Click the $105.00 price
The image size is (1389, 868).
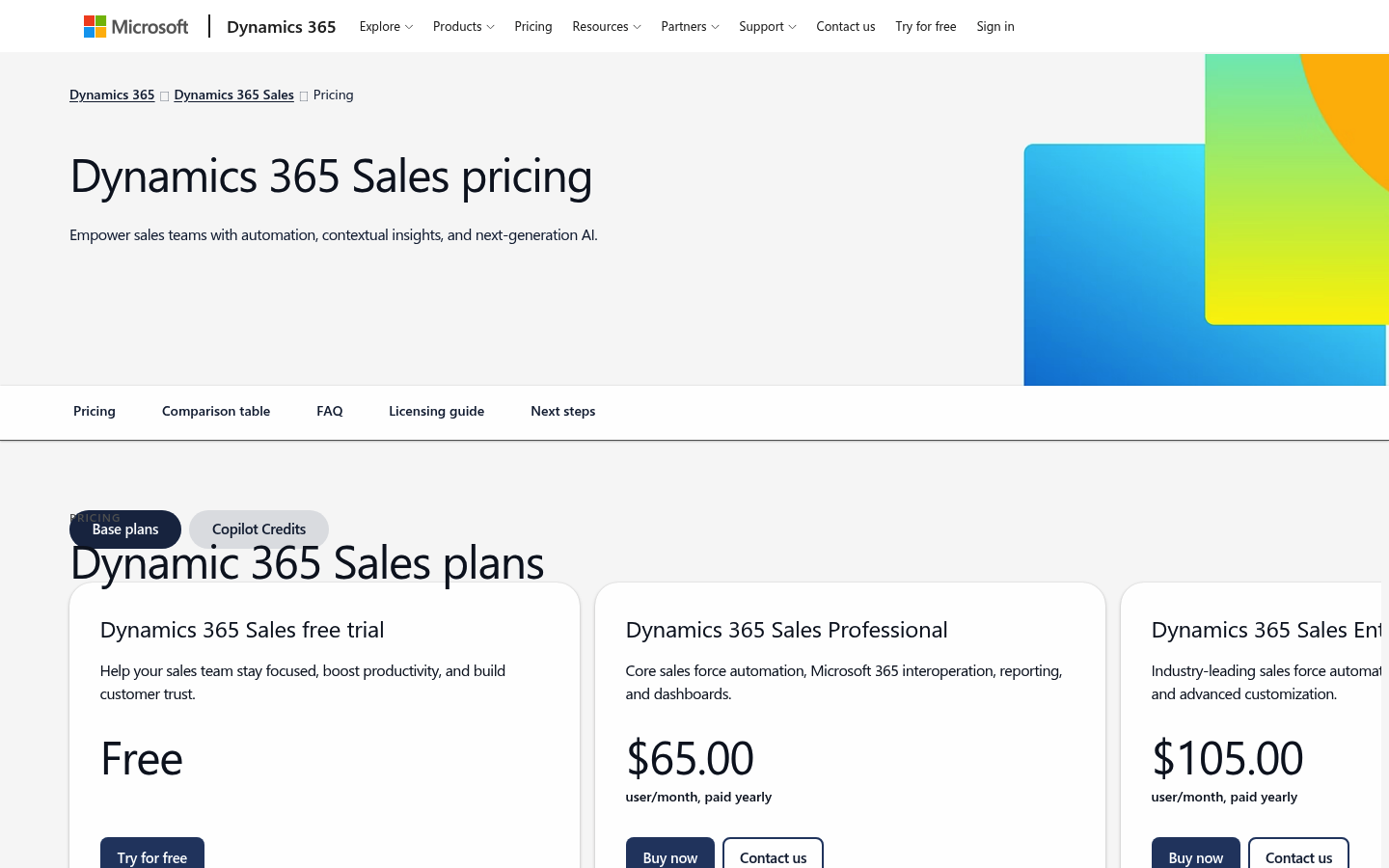(x=1227, y=758)
